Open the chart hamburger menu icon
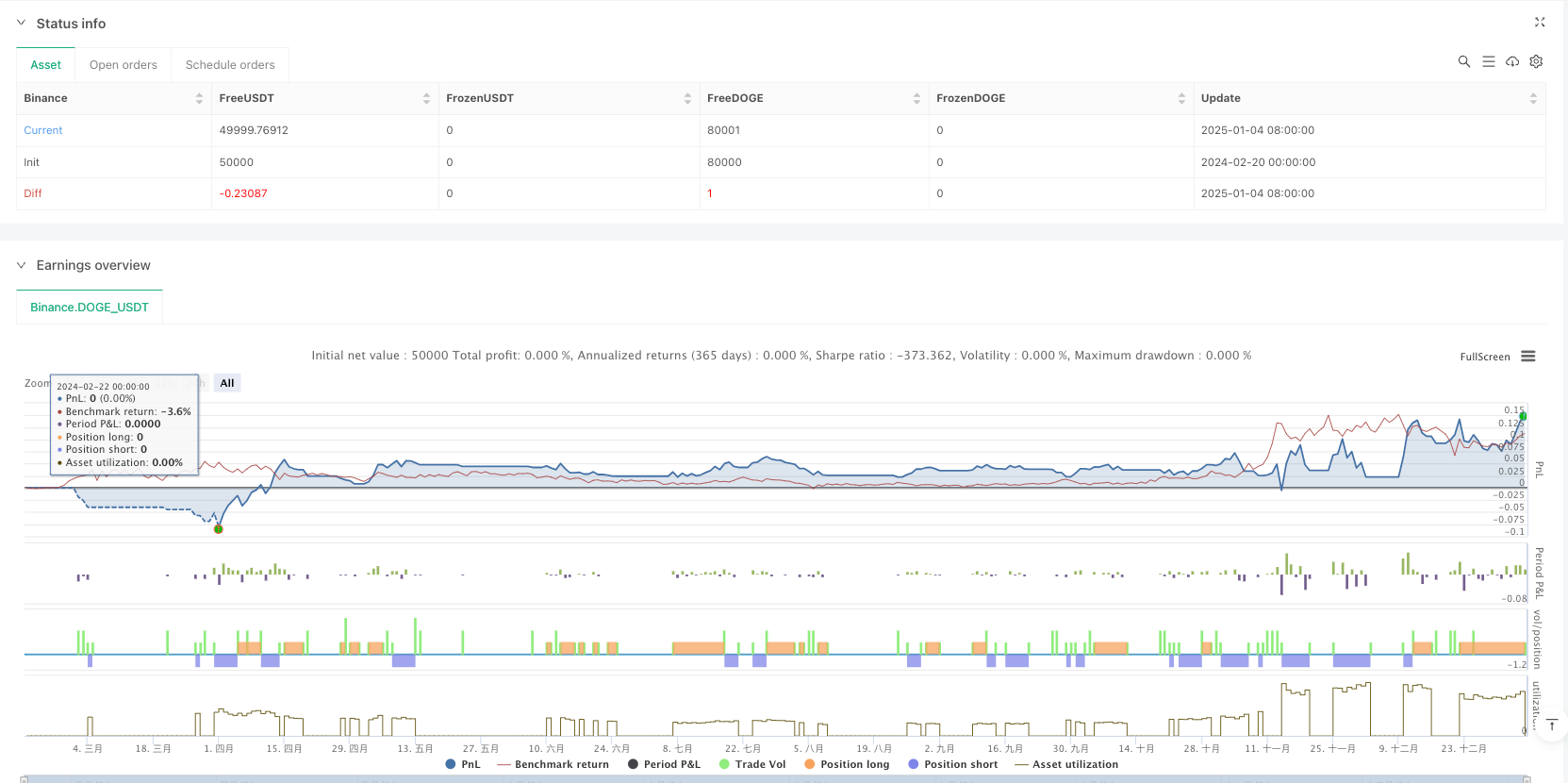 click(x=1528, y=357)
